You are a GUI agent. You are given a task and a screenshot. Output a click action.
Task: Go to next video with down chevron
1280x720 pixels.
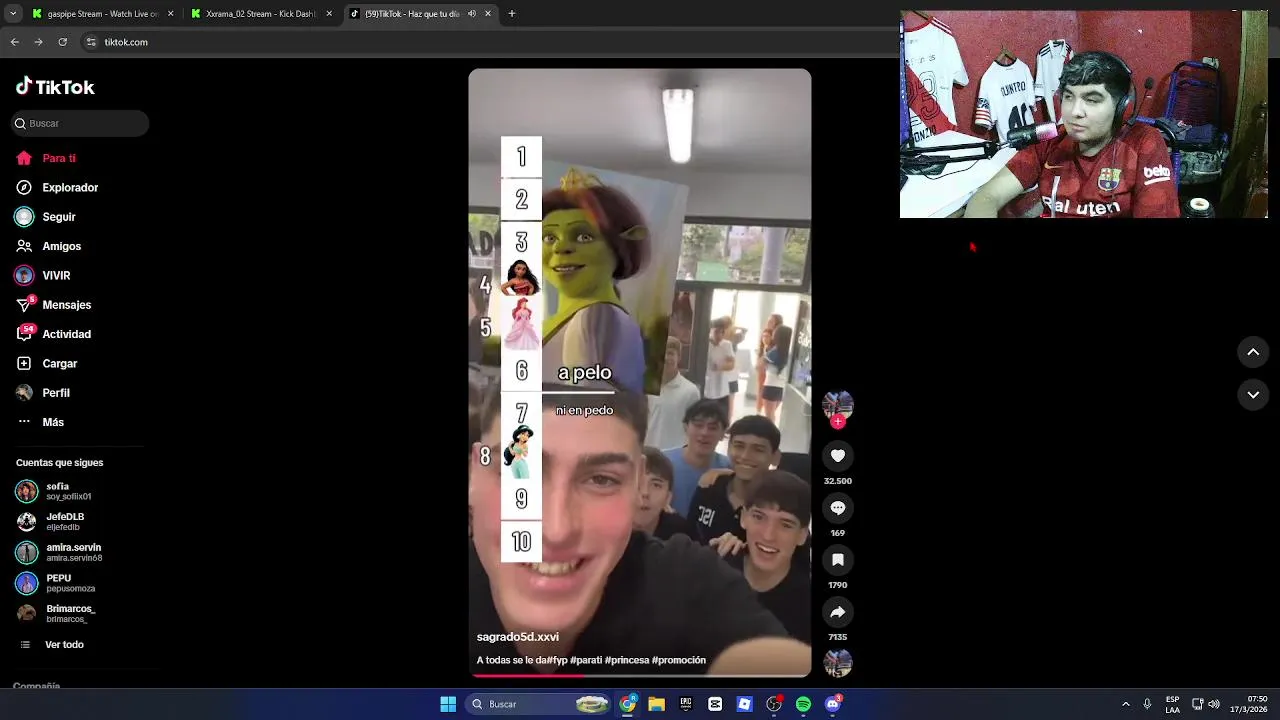pos(1253,395)
